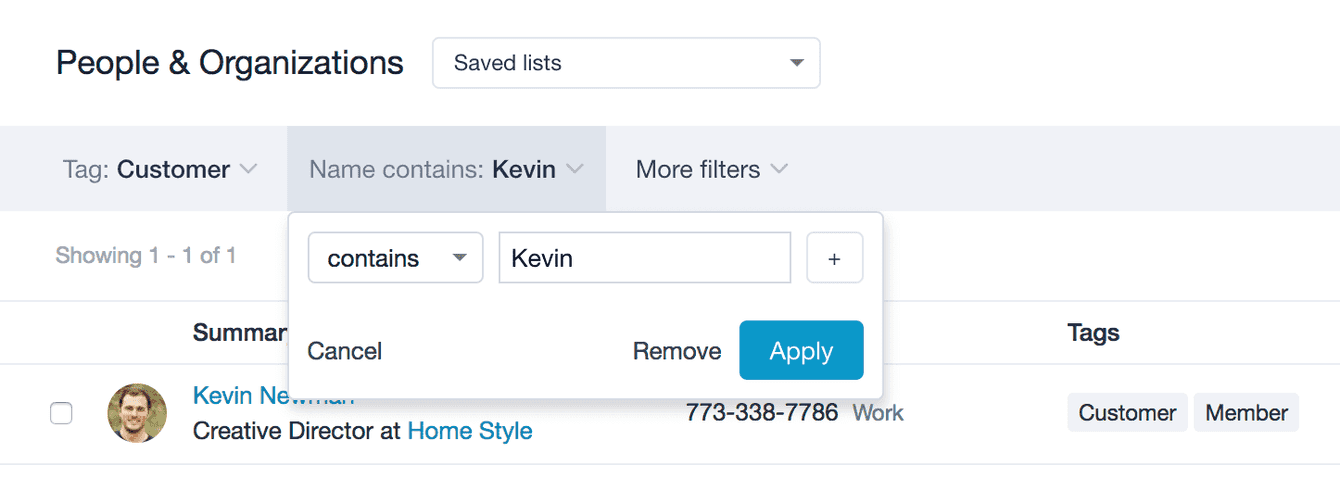The width and height of the screenshot is (1340, 489).
Task: Click Cancel in the filter popup
Action: 345,351
